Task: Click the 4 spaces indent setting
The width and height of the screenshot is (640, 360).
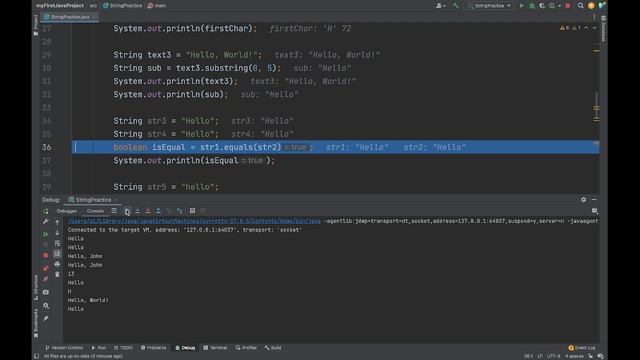Action: pos(574,356)
